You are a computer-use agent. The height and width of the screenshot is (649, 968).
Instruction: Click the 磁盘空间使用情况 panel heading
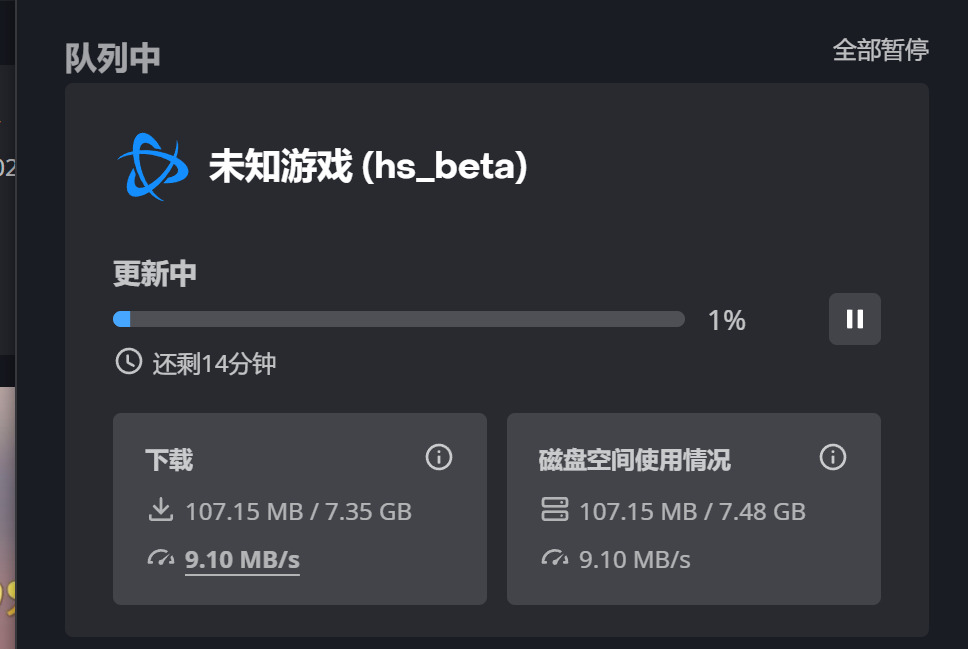pyautogui.click(x=635, y=460)
